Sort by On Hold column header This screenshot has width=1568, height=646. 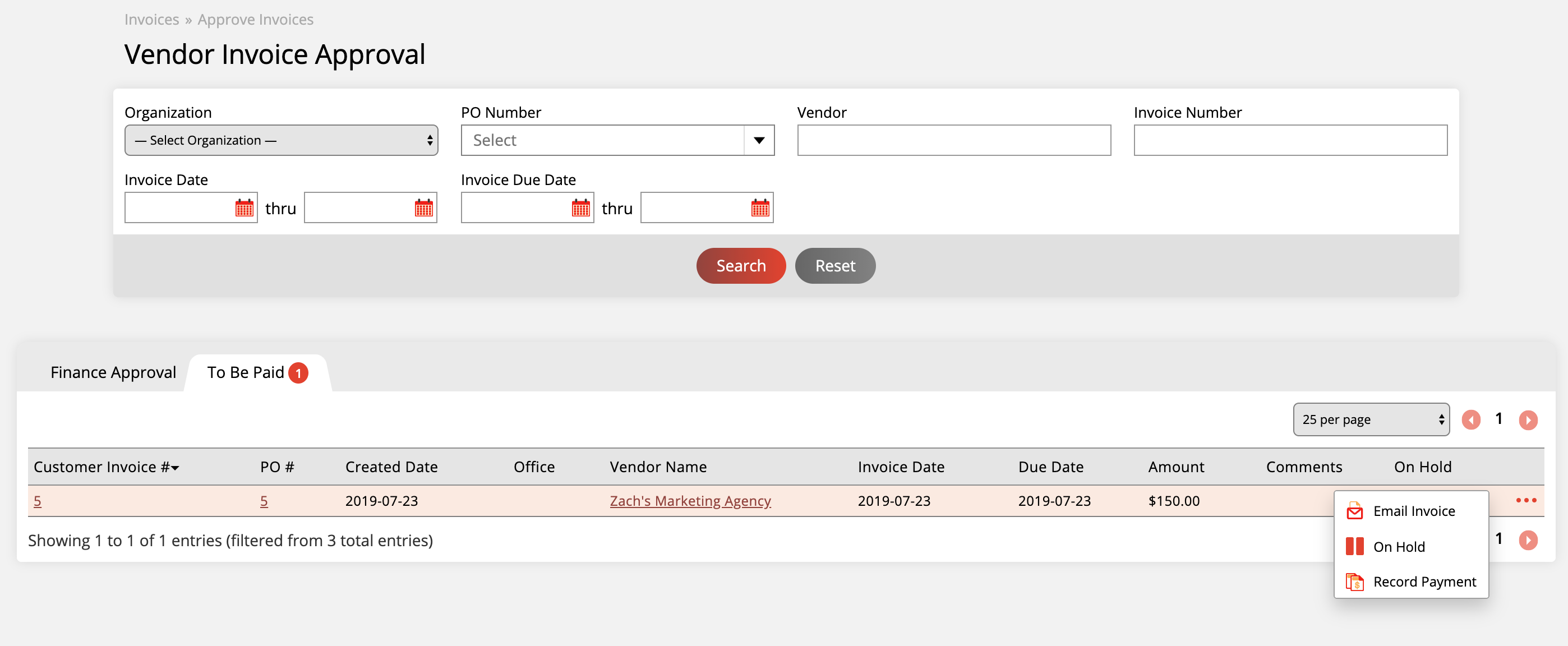click(1423, 467)
